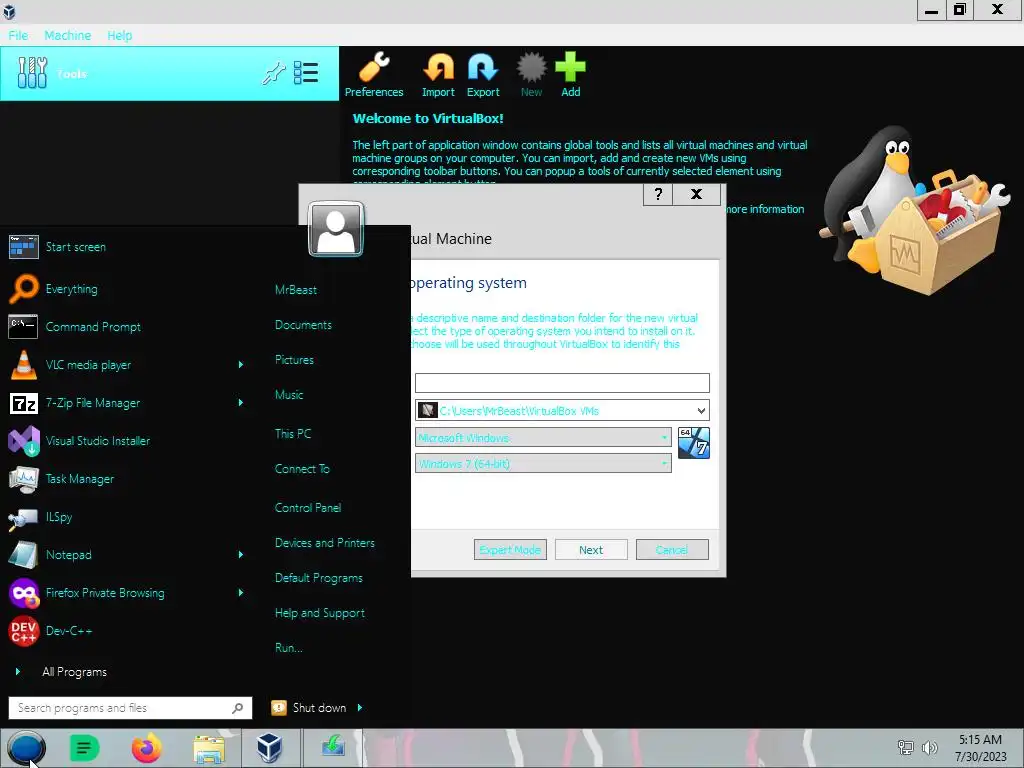Click the Export appliance icon
This screenshot has height=768, width=1024.
point(483,74)
